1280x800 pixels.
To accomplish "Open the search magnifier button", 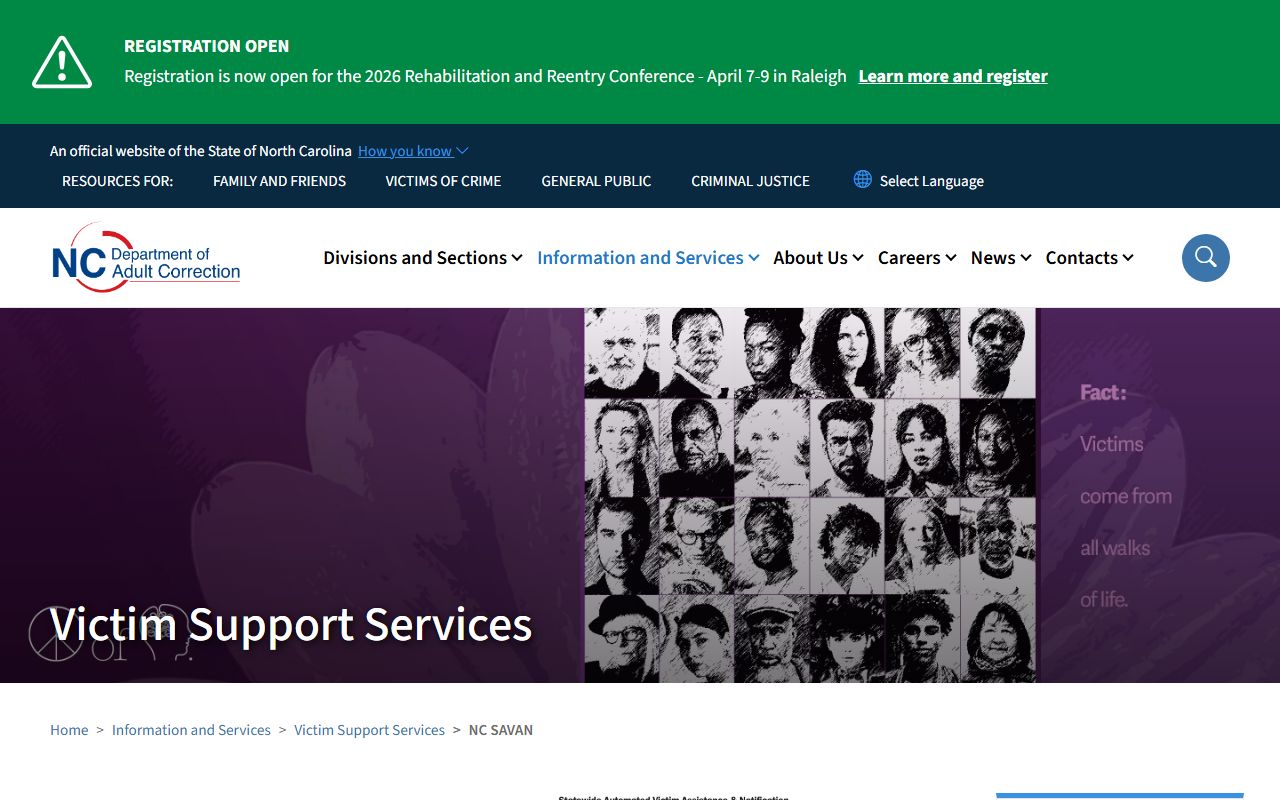I will point(1206,258).
